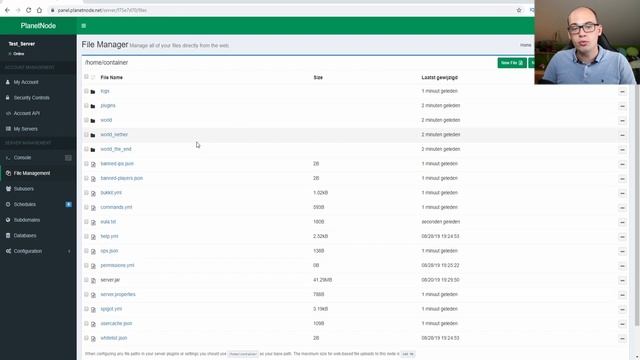The width and height of the screenshot is (640, 360).
Task: Click the My Account user icon
Action: pos(8,82)
